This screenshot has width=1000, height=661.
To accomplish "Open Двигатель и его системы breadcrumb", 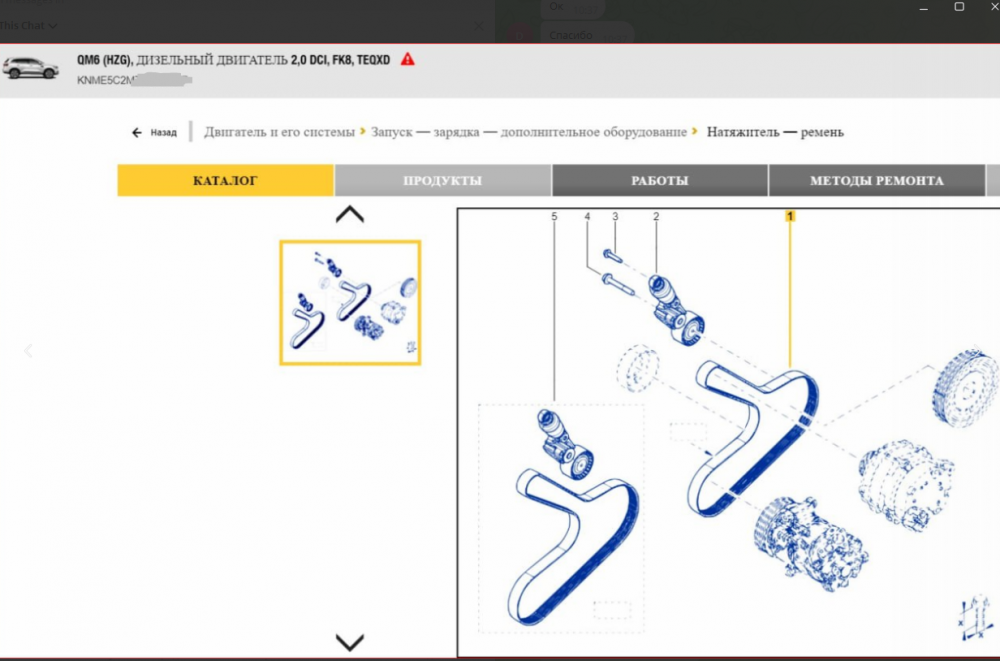I will coord(279,132).
